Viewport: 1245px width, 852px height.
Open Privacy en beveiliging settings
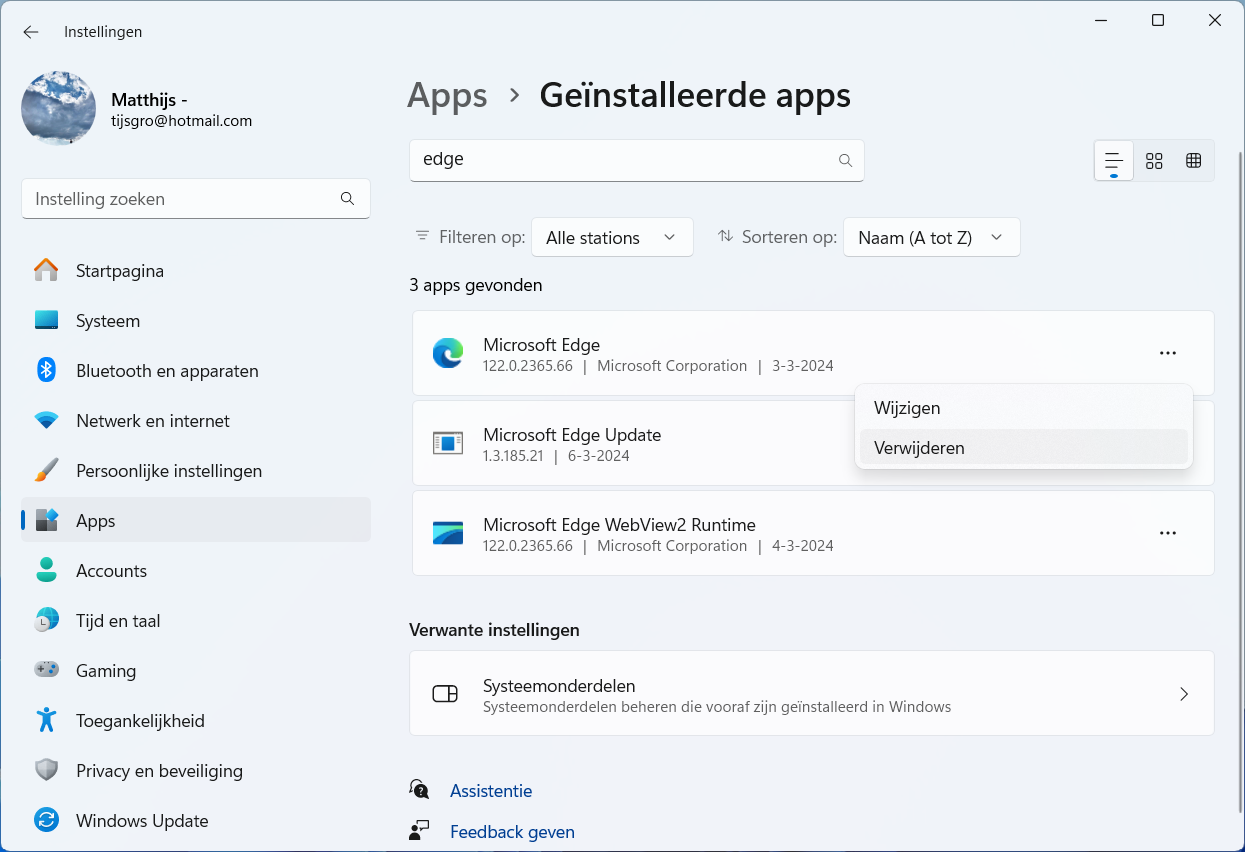[159, 771]
